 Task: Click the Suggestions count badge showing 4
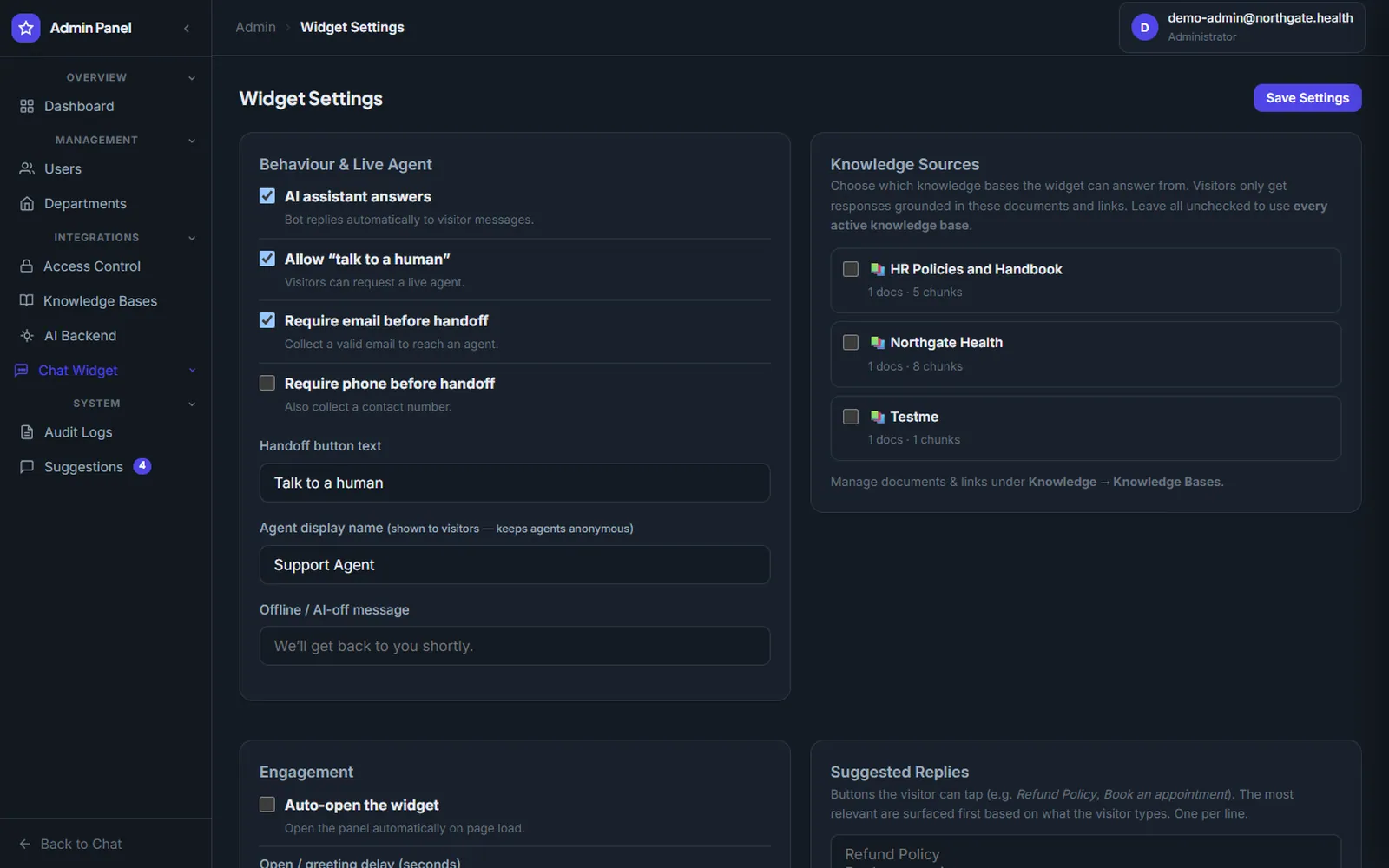click(142, 466)
